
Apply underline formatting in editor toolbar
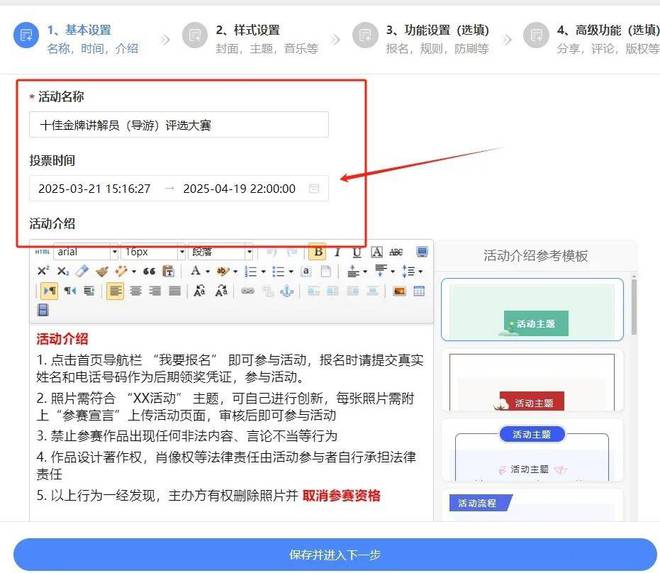pos(357,252)
